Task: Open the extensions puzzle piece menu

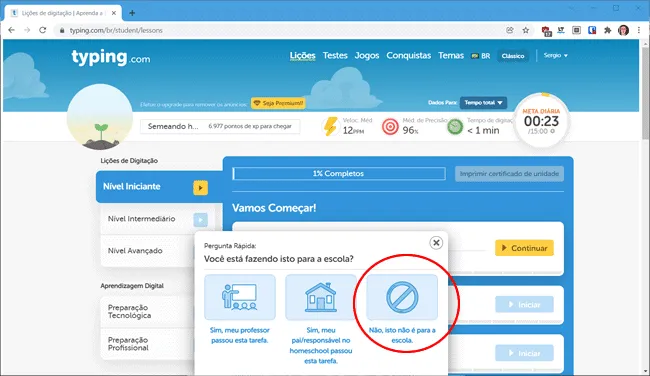Action: (x=608, y=30)
